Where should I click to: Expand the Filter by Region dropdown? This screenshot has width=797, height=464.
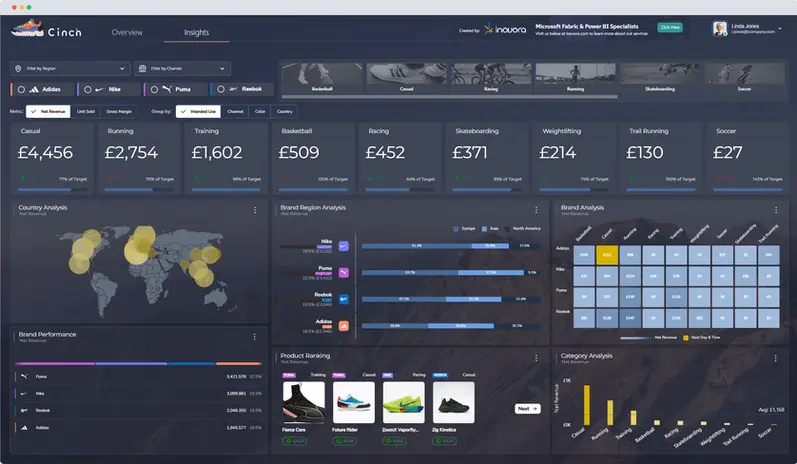point(70,69)
